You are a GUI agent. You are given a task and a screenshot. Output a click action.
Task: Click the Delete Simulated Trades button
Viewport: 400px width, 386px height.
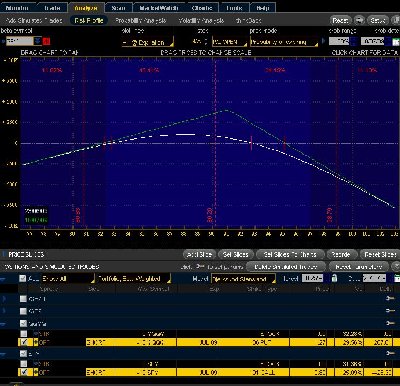click(x=286, y=267)
